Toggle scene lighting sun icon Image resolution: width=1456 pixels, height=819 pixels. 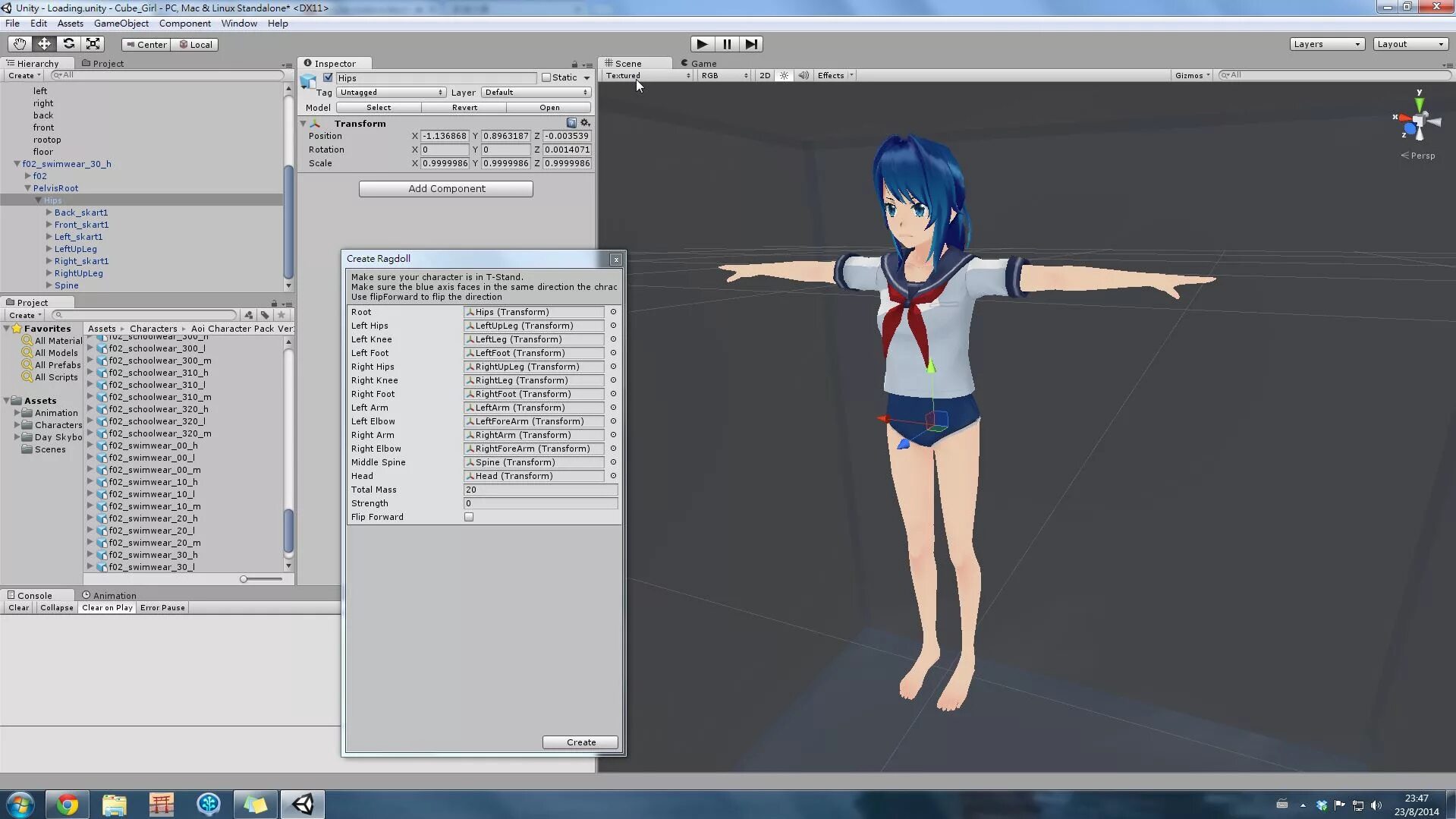[x=785, y=75]
